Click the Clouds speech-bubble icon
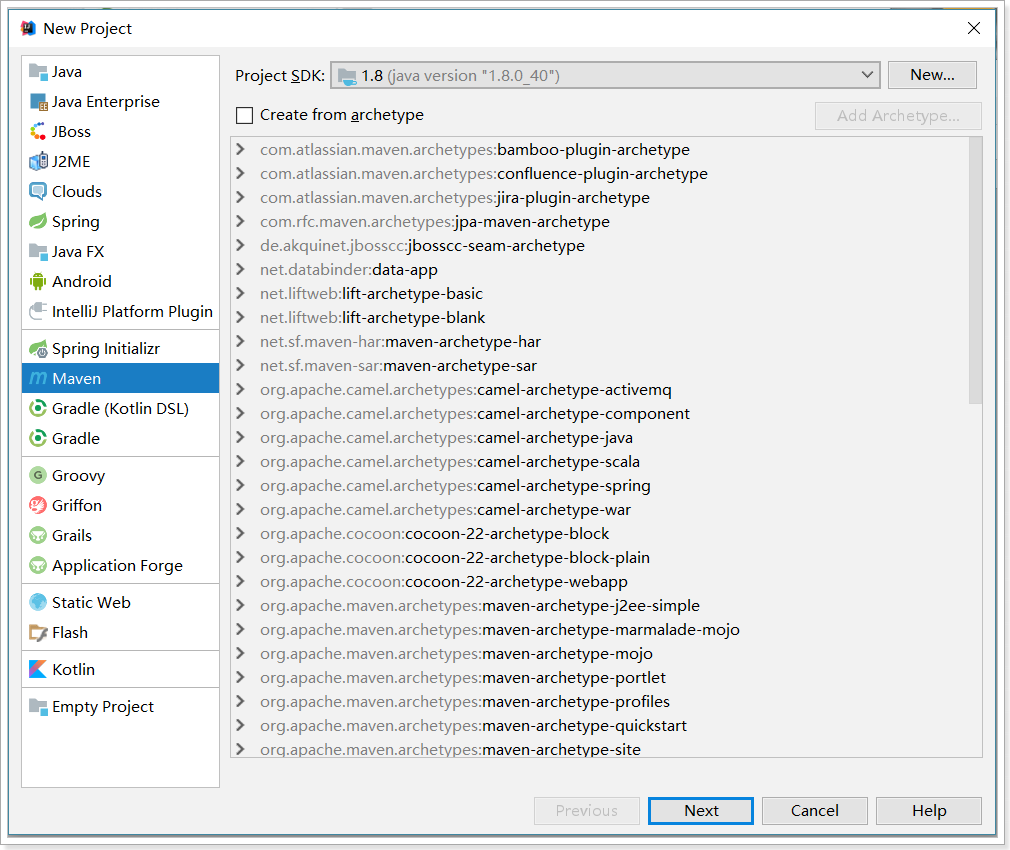The height and width of the screenshot is (850, 1010). (38, 192)
